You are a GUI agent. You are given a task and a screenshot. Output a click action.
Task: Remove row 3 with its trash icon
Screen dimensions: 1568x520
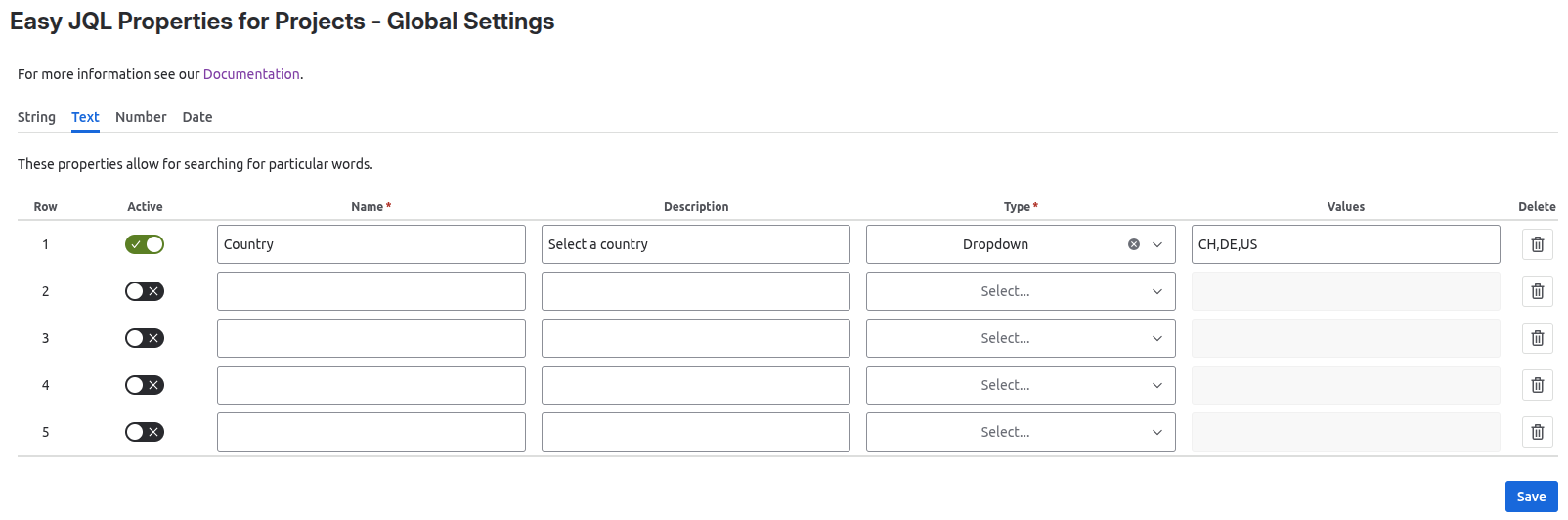click(1537, 338)
